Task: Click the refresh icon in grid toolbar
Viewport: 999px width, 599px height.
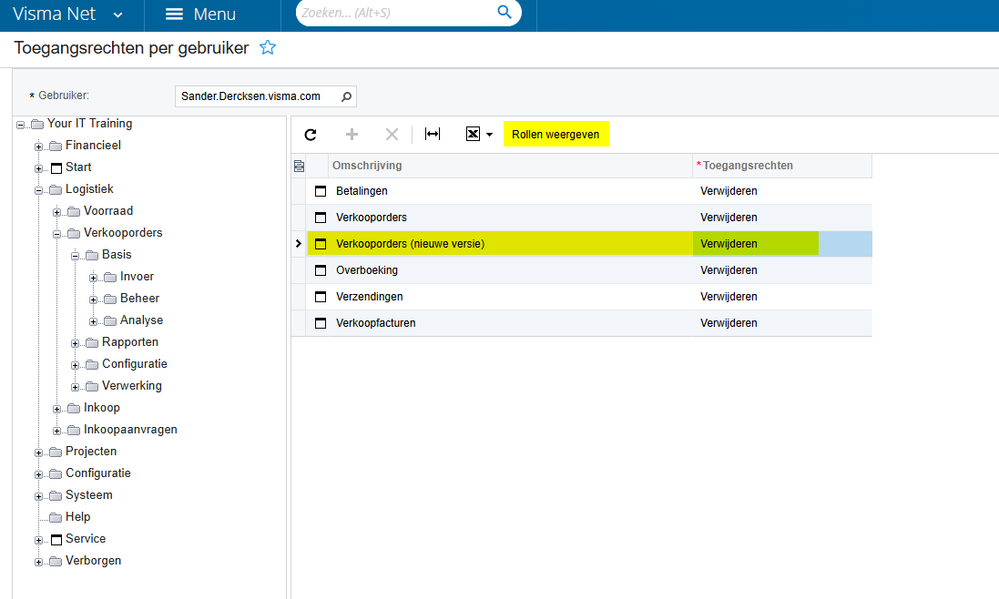Action: (310, 134)
